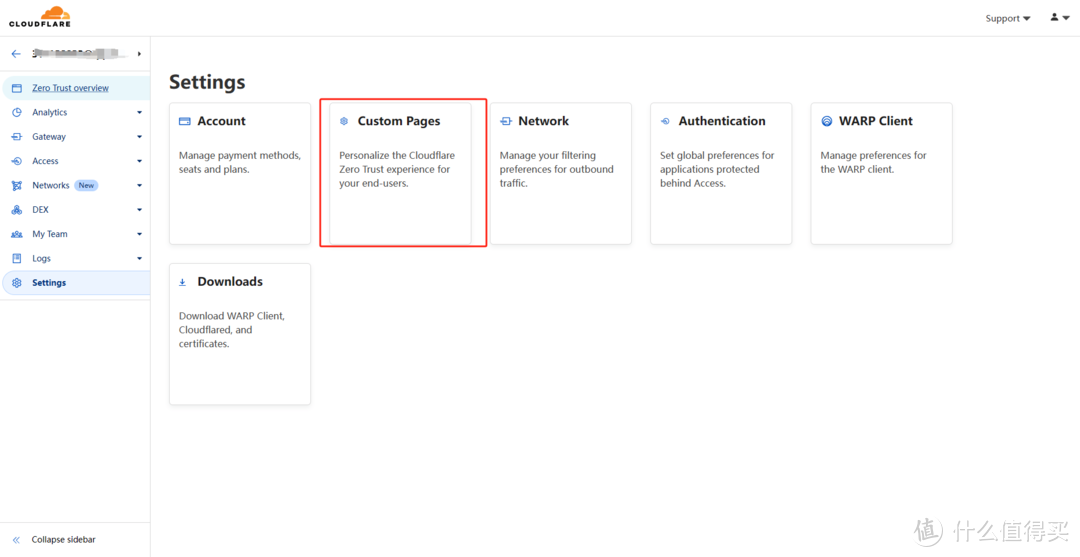Open the Account settings card title
1080x557 pixels.
(x=222, y=121)
